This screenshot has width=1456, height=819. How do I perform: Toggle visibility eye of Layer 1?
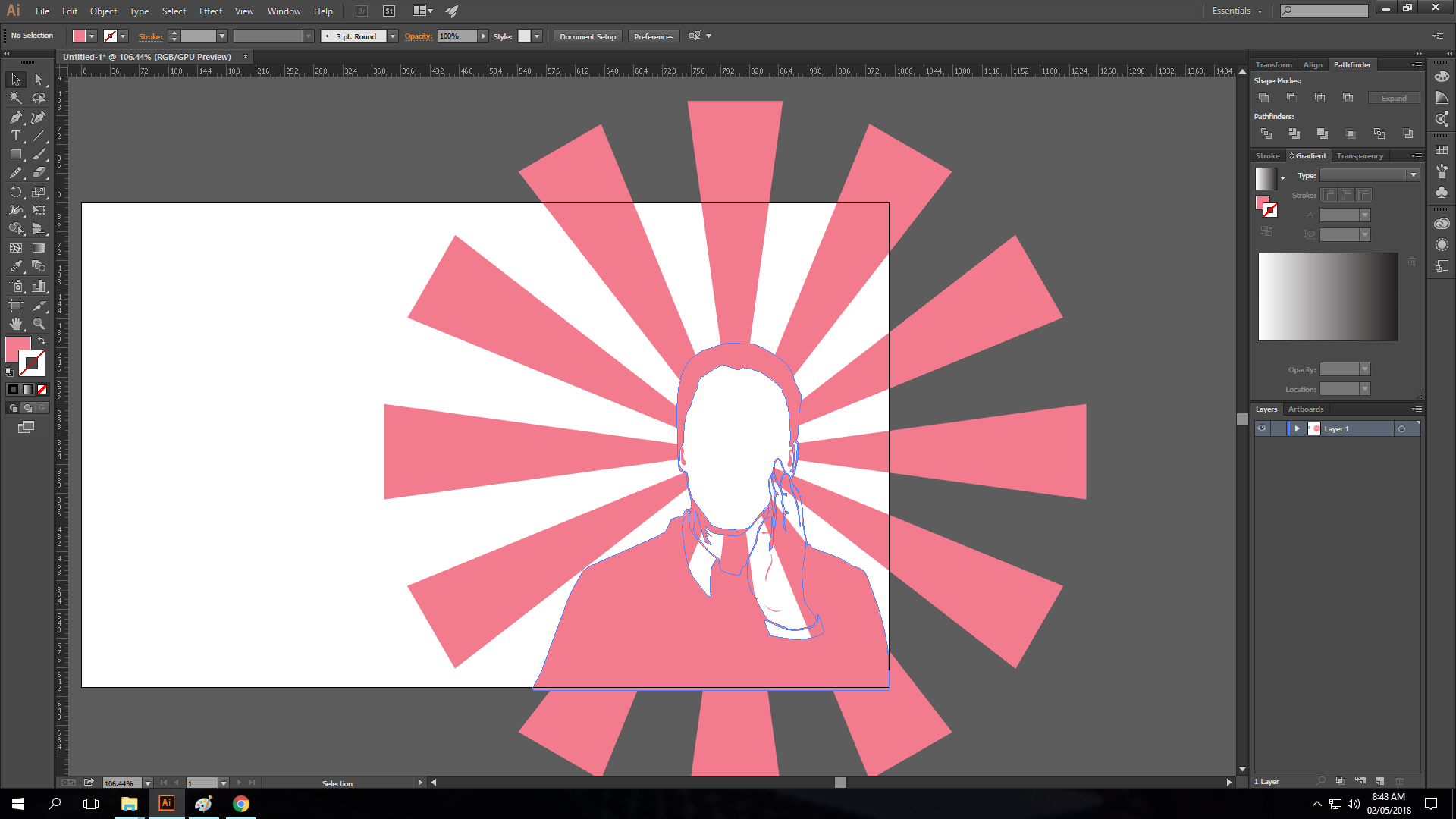point(1262,428)
